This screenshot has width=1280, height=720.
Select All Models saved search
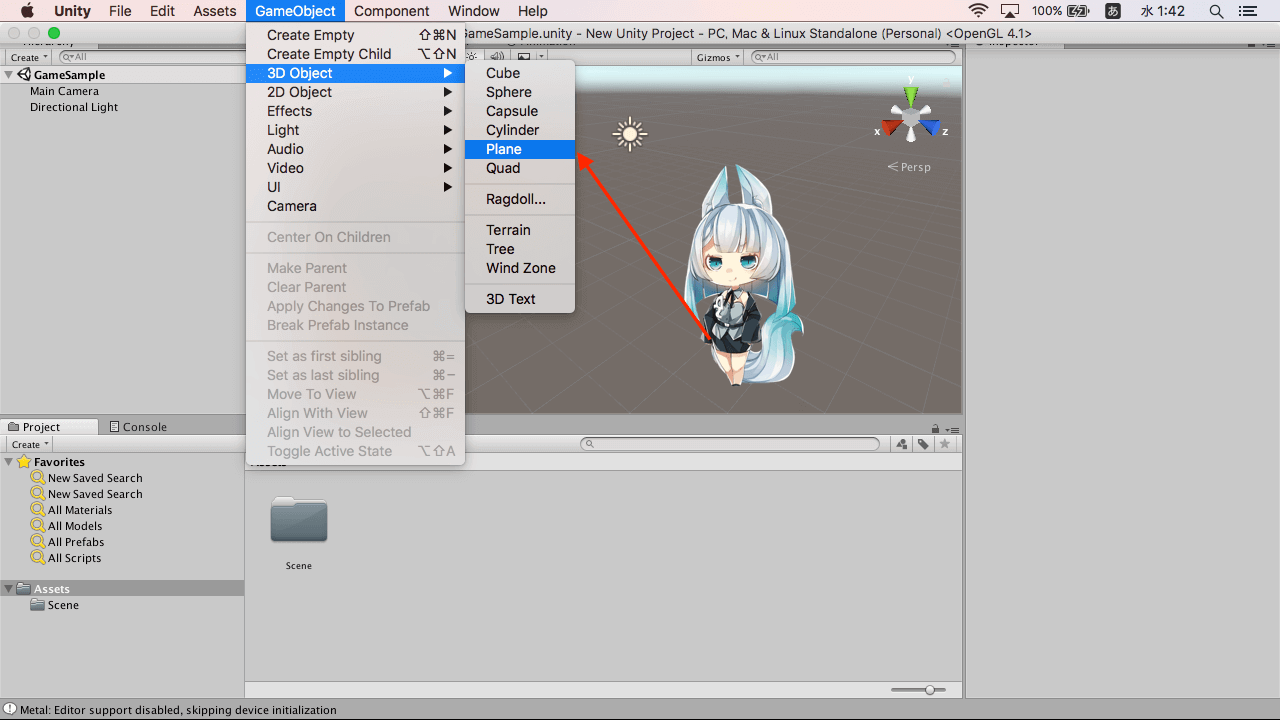(67, 526)
